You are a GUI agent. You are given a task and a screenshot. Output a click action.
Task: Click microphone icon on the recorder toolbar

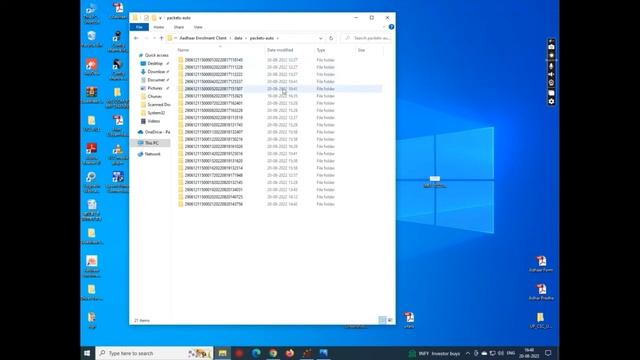click(x=551, y=66)
